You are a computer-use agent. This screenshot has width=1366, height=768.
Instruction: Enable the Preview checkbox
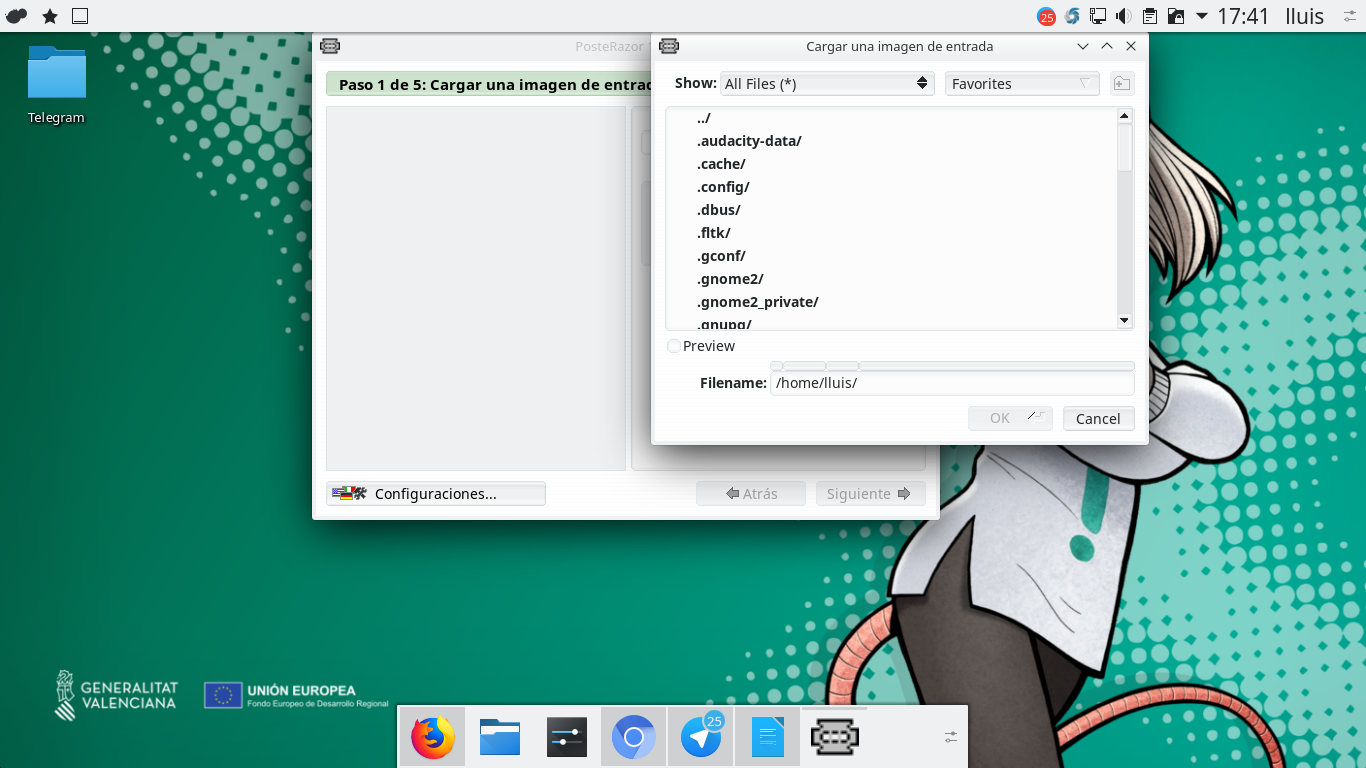tap(674, 346)
